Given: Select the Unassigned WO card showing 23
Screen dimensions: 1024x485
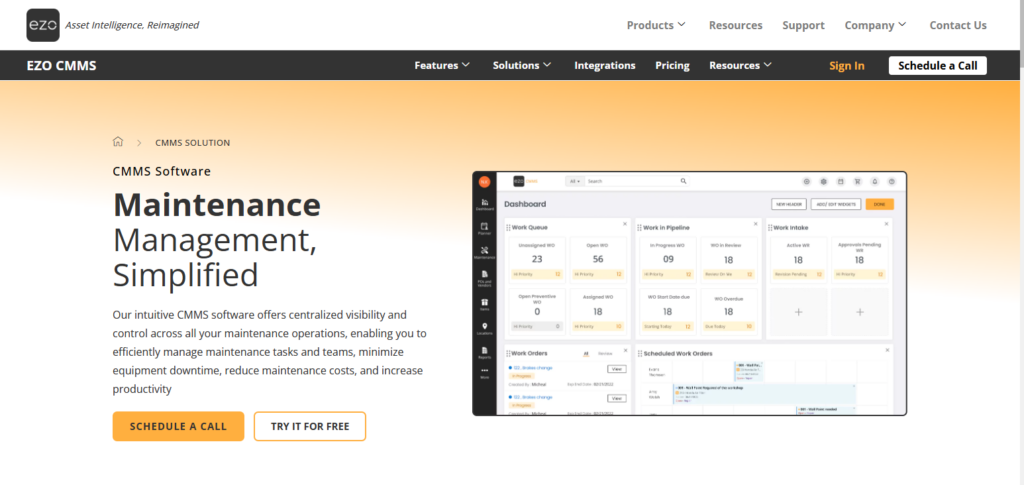Looking at the screenshot, I should tap(537, 259).
